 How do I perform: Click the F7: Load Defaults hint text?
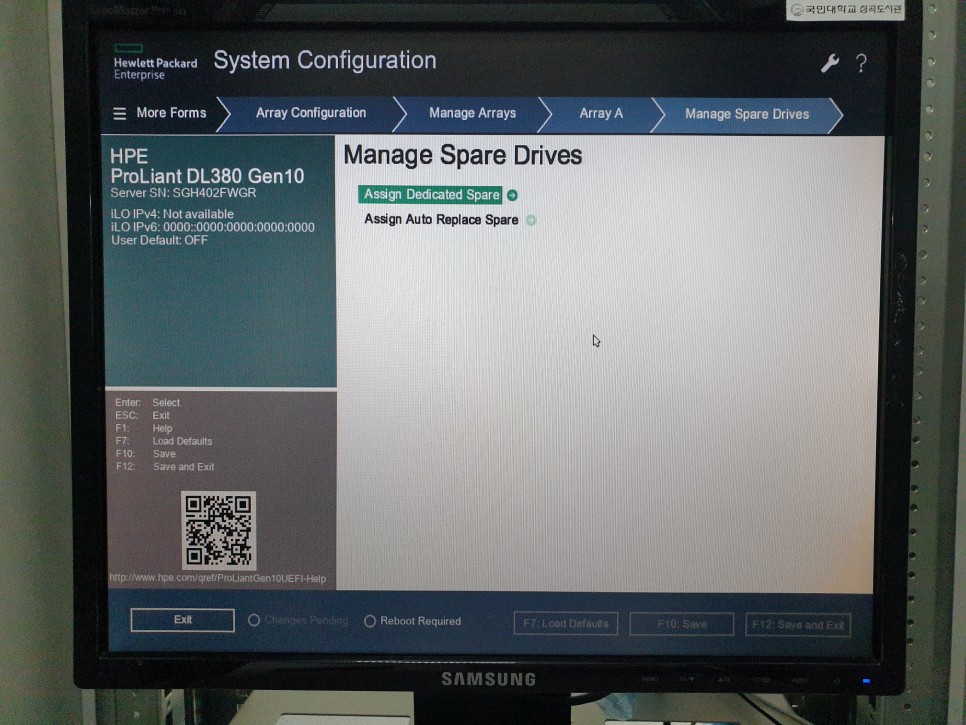164,441
